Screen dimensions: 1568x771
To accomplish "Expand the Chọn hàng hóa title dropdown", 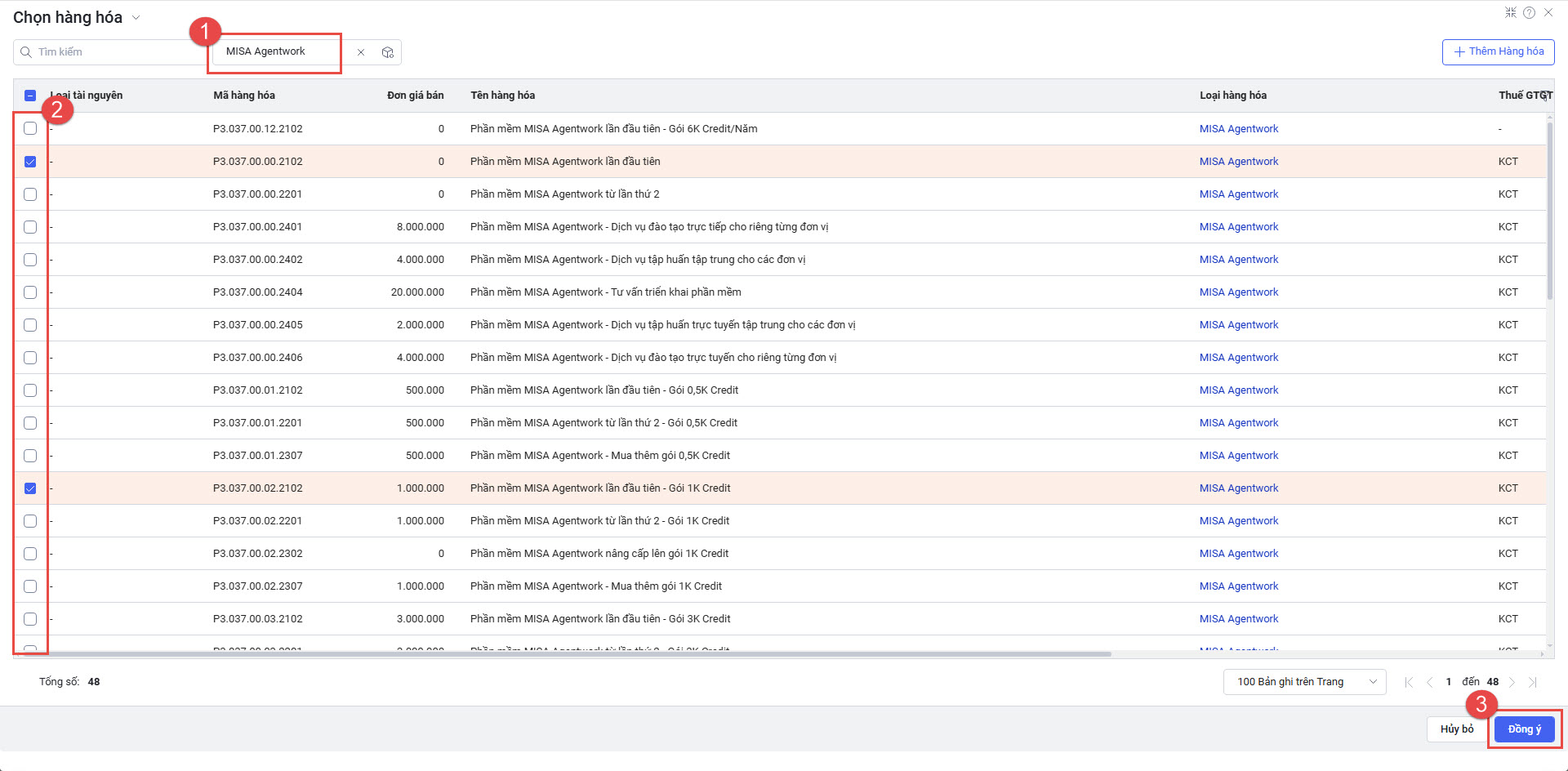I will 136,18.
